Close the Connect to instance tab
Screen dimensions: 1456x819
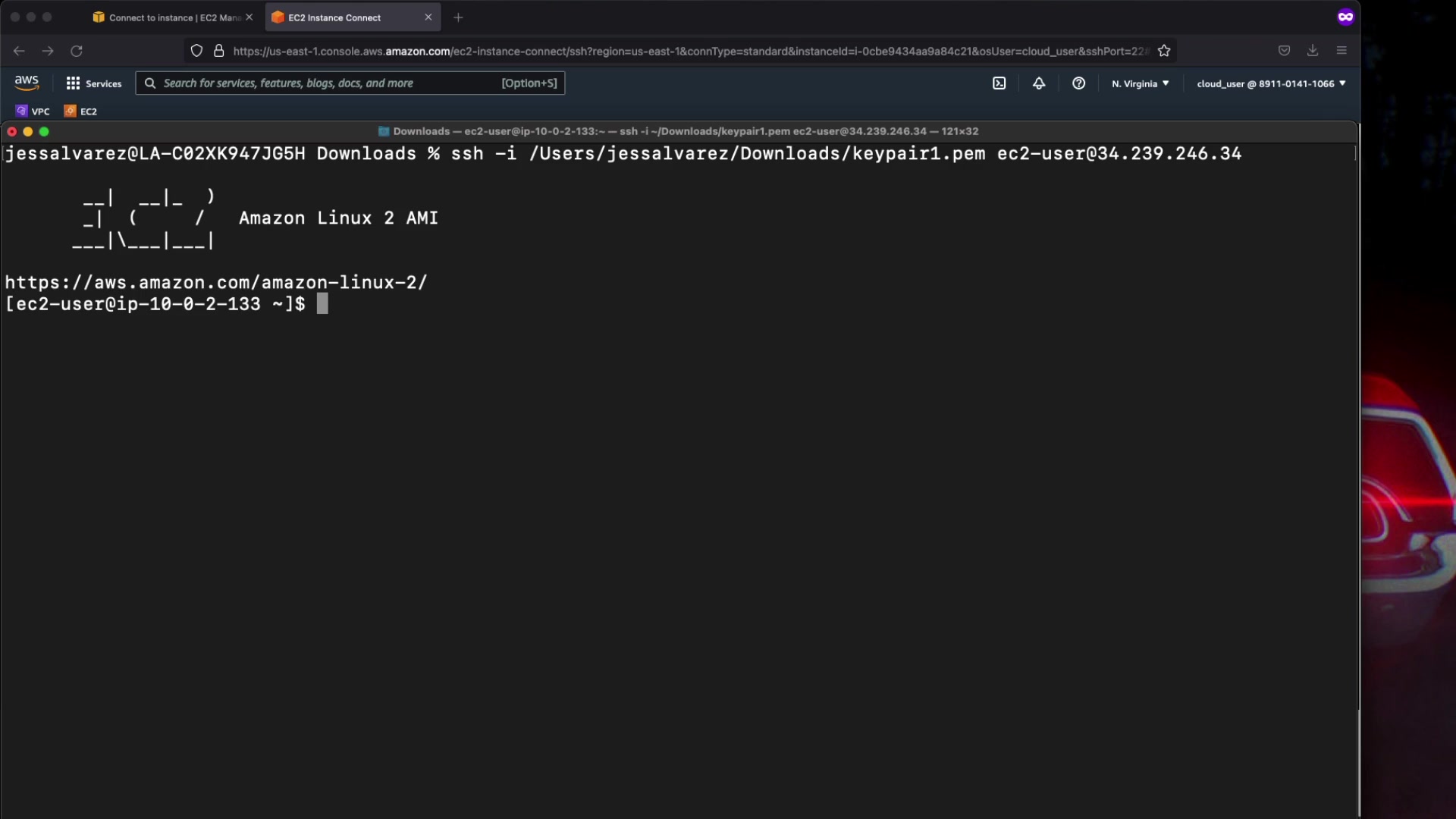pos(249,17)
